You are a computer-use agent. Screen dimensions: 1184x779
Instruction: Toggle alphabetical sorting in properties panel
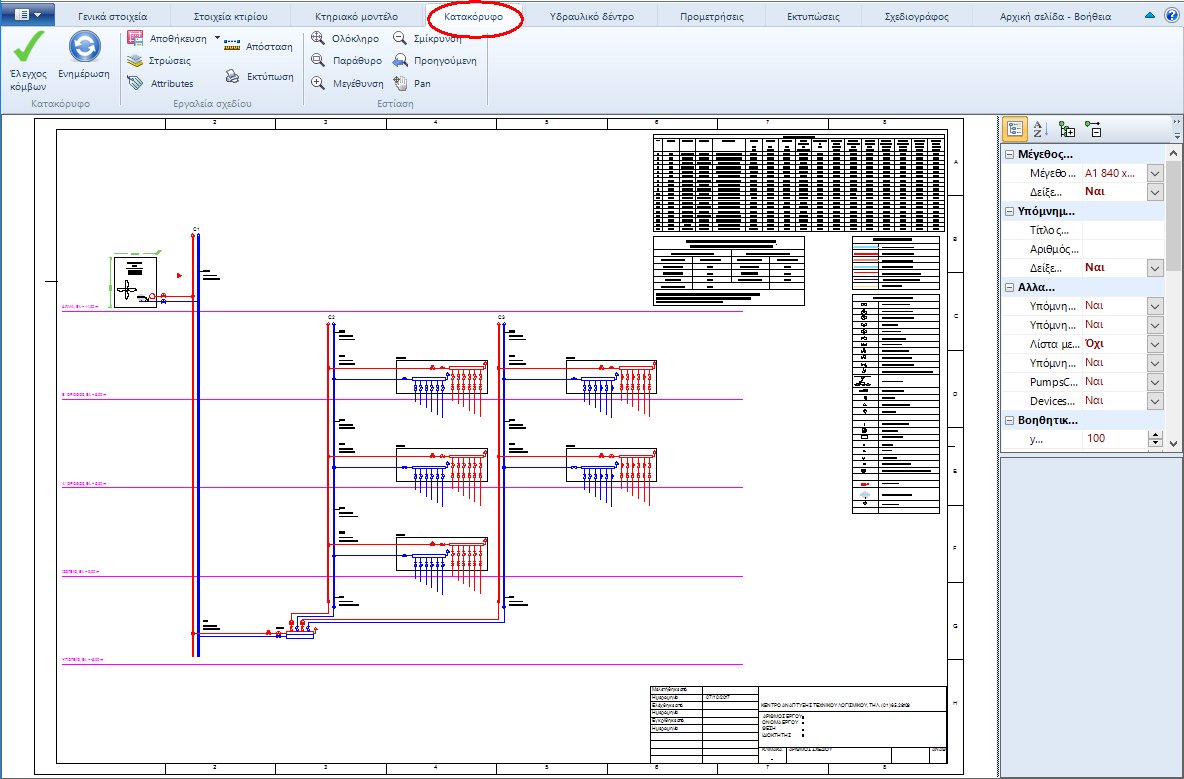(1038, 128)
